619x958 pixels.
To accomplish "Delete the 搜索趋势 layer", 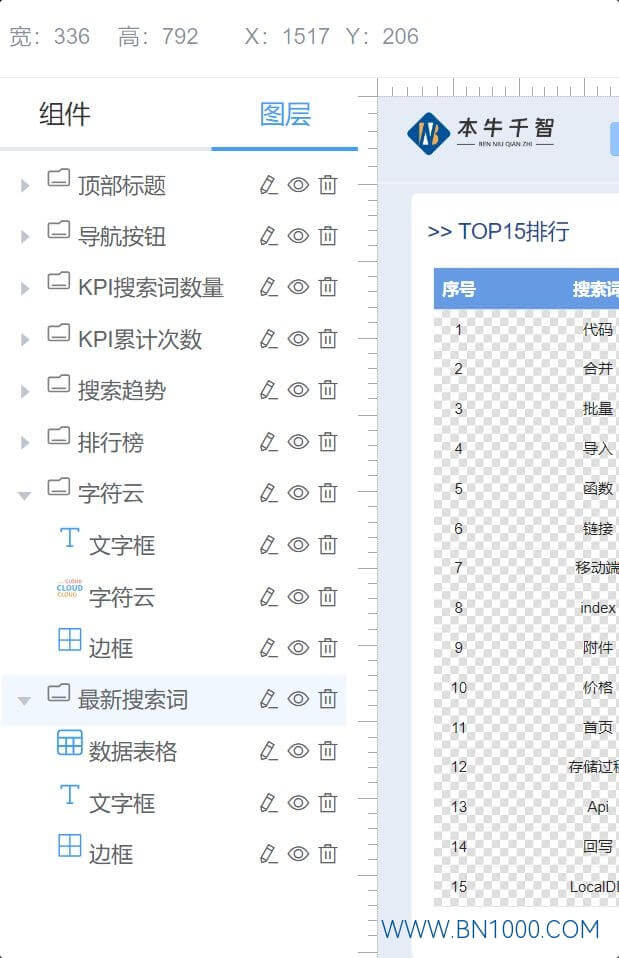I will coord(328,390).
